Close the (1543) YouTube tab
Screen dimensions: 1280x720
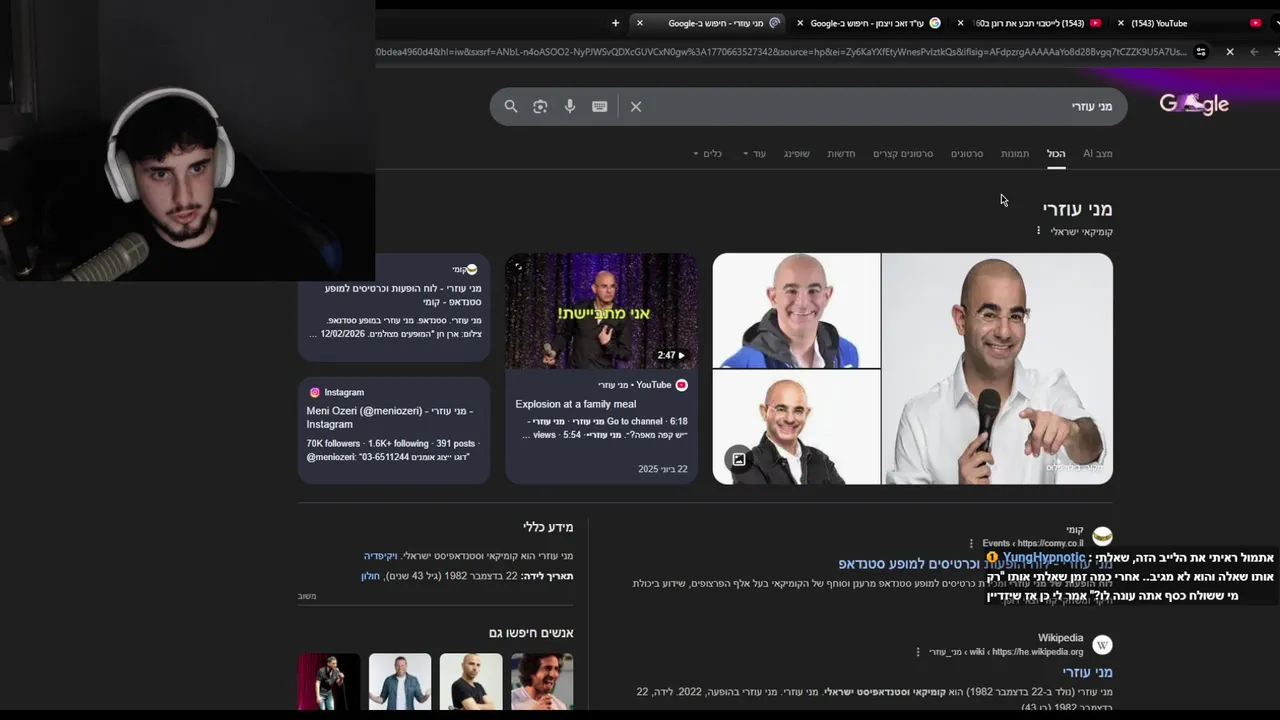(1121, 23)
